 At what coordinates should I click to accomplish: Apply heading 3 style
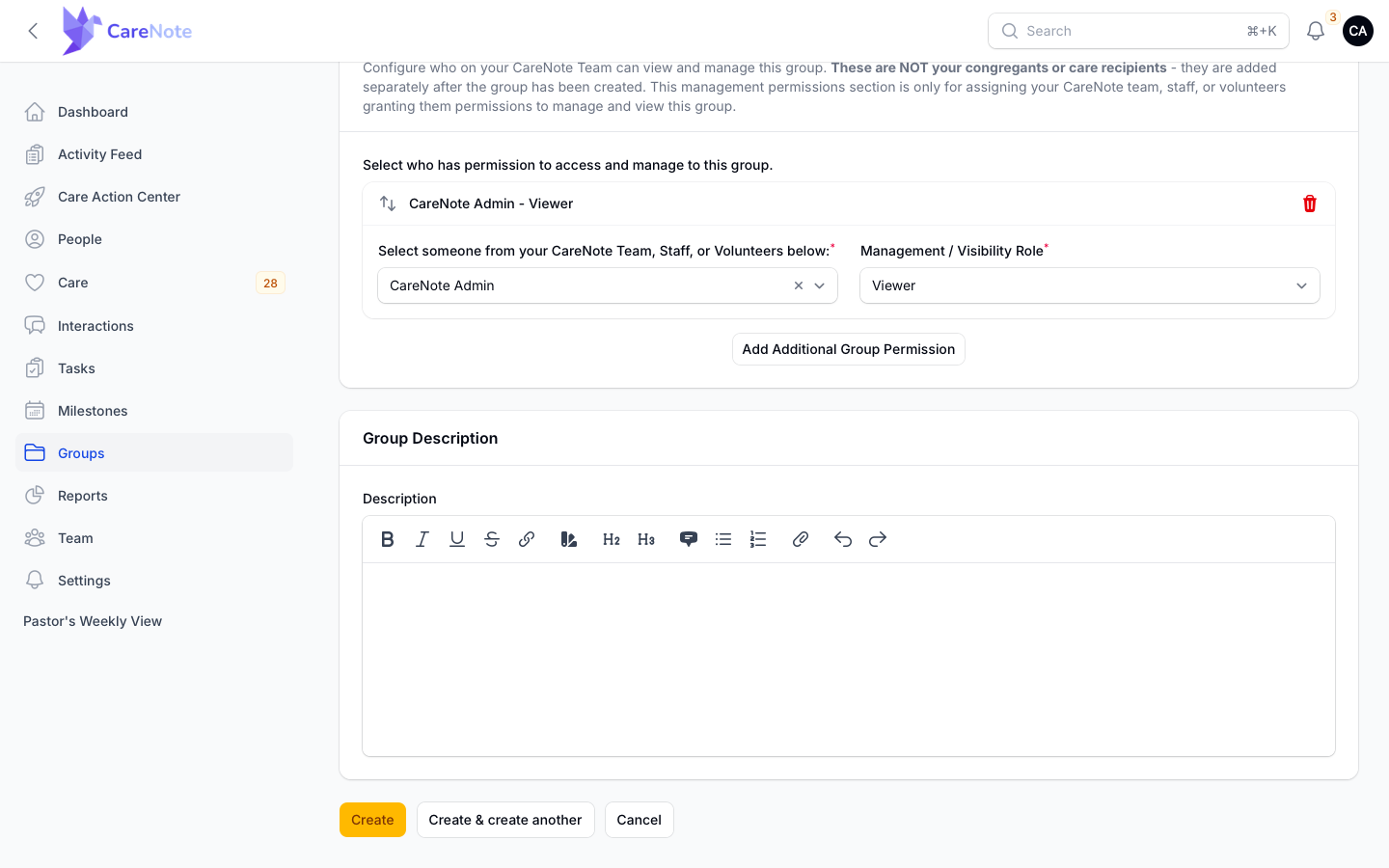click(x=646, y=539)
